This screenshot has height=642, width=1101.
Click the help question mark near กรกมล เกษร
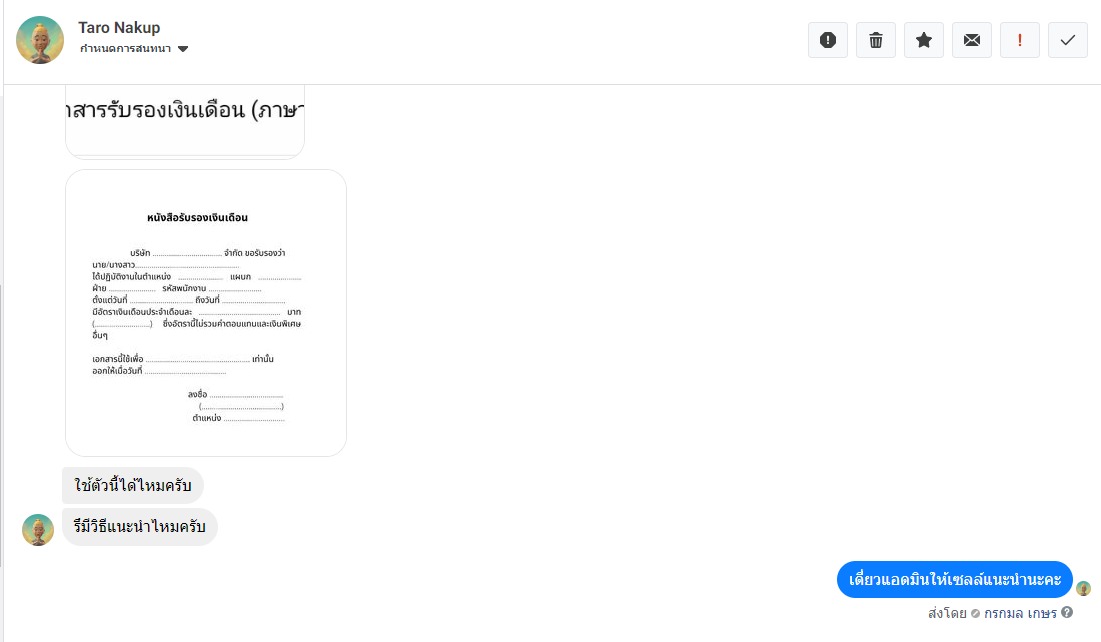(x=1067, y=613)
